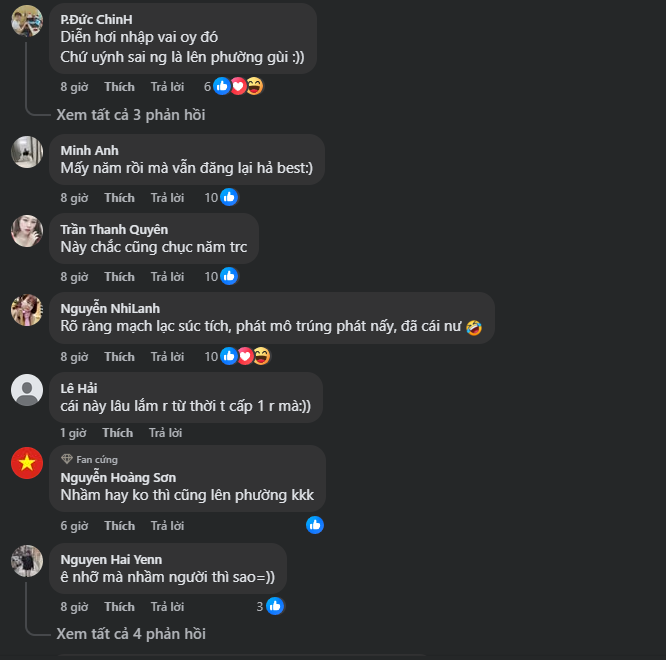Click the like reaction icon on Nguyen Hai Yenn's comment

pos(275,606)
